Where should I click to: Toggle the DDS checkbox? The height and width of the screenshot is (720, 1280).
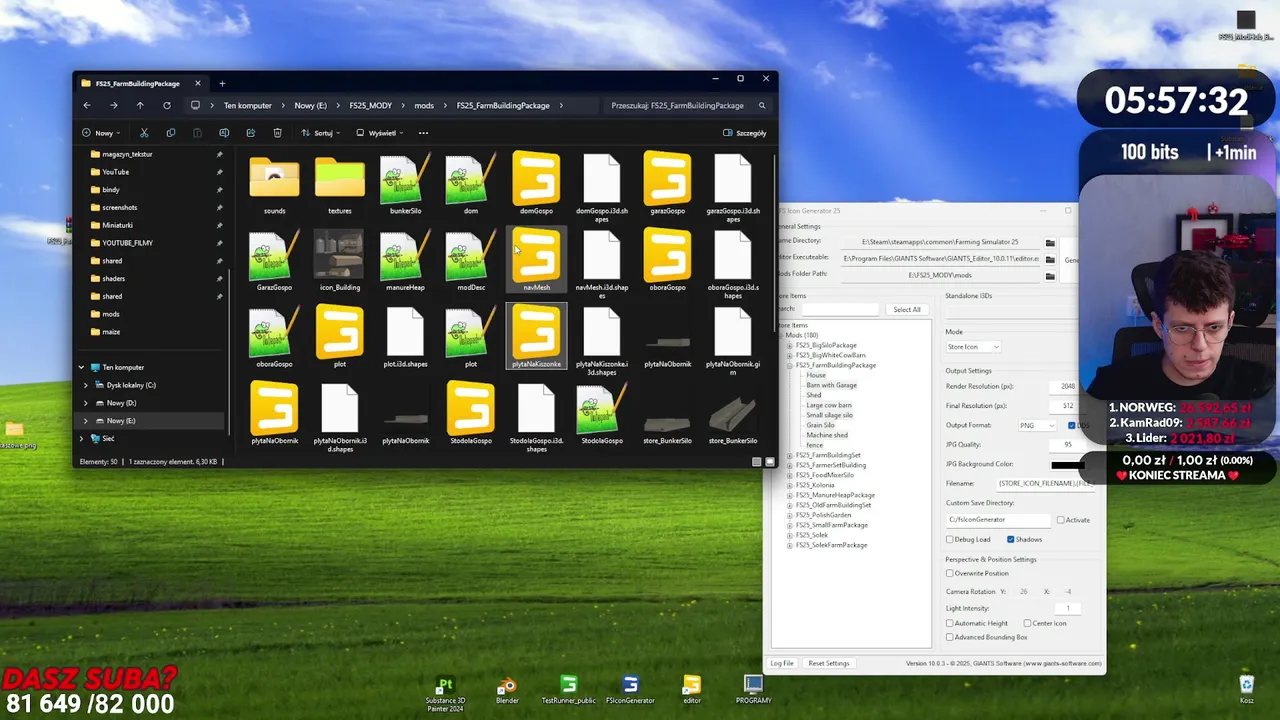(x=1071, y=426)
